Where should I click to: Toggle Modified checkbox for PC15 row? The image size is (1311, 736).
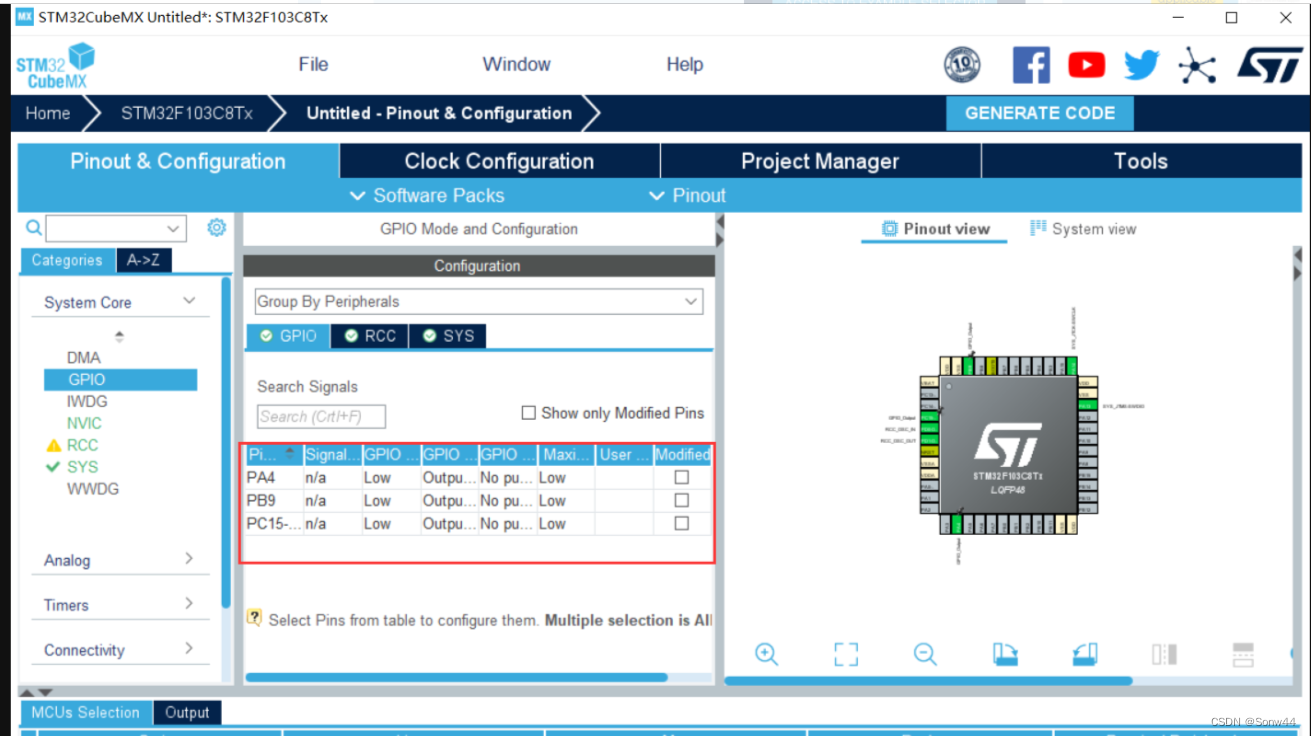tap(682, 523)
